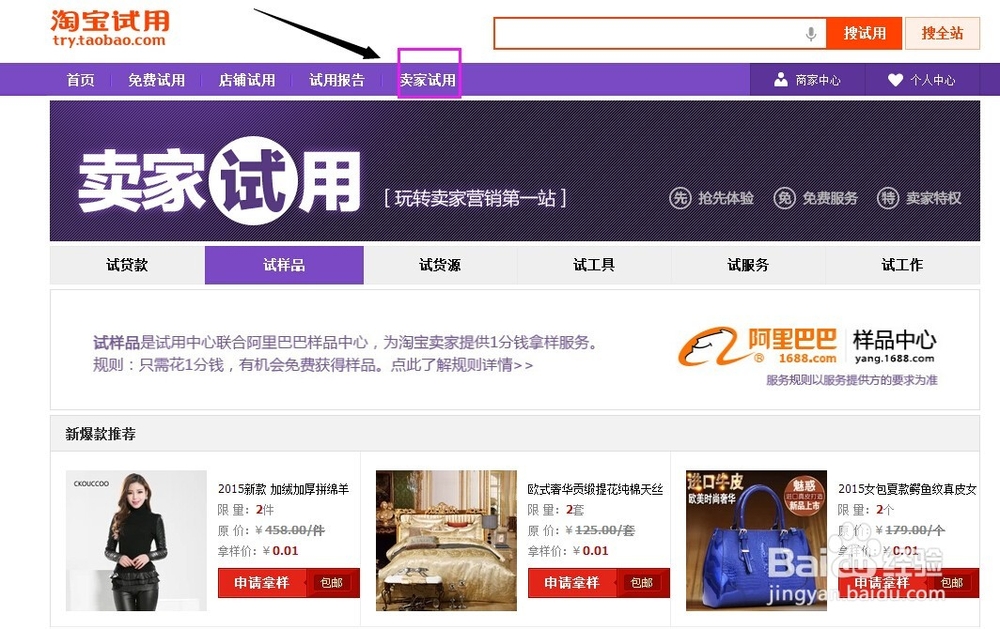Open the 试用报告 nav item

[x=337, y=80]
